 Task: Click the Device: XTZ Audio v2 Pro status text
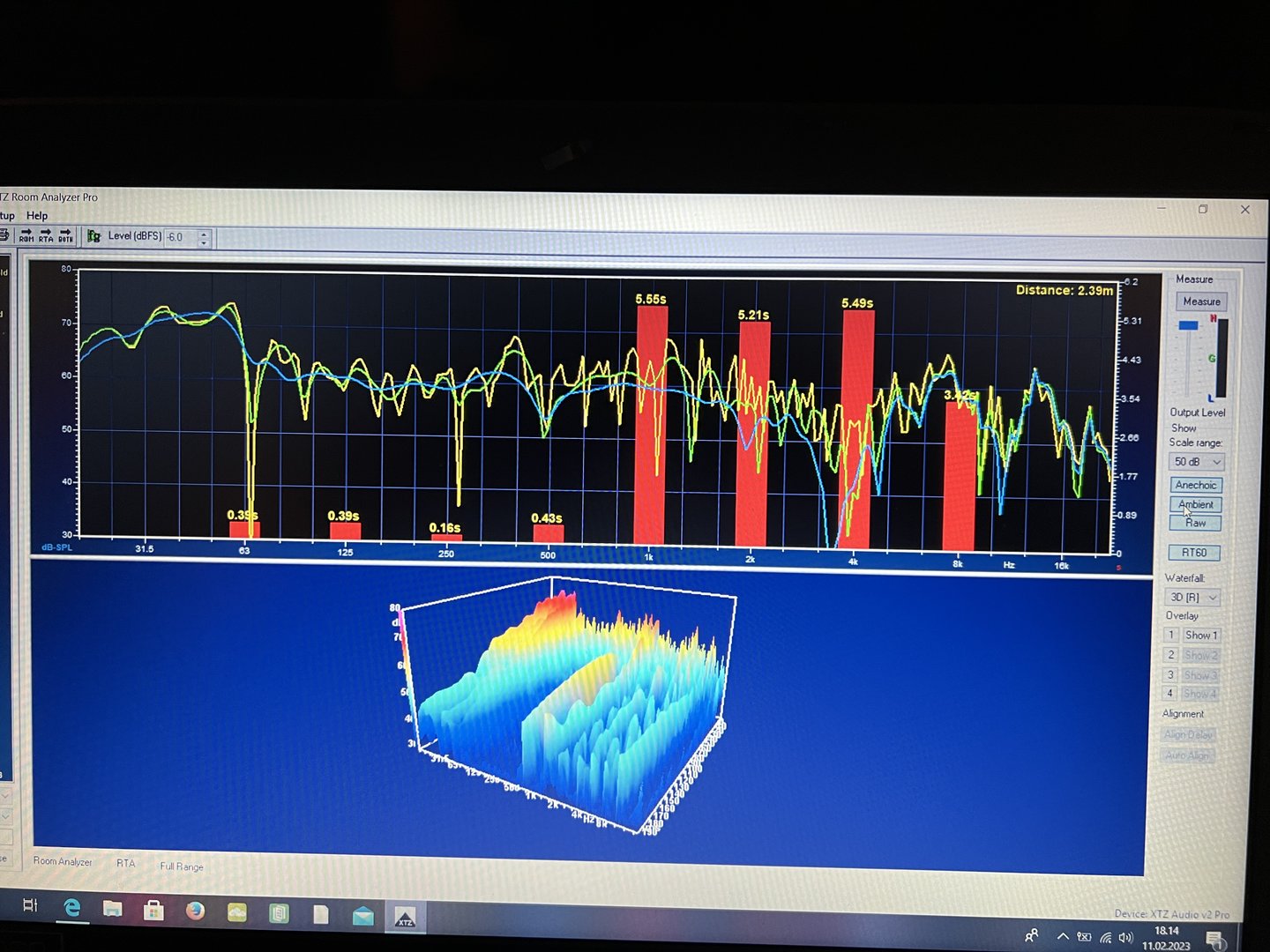tap(1171, 914)
